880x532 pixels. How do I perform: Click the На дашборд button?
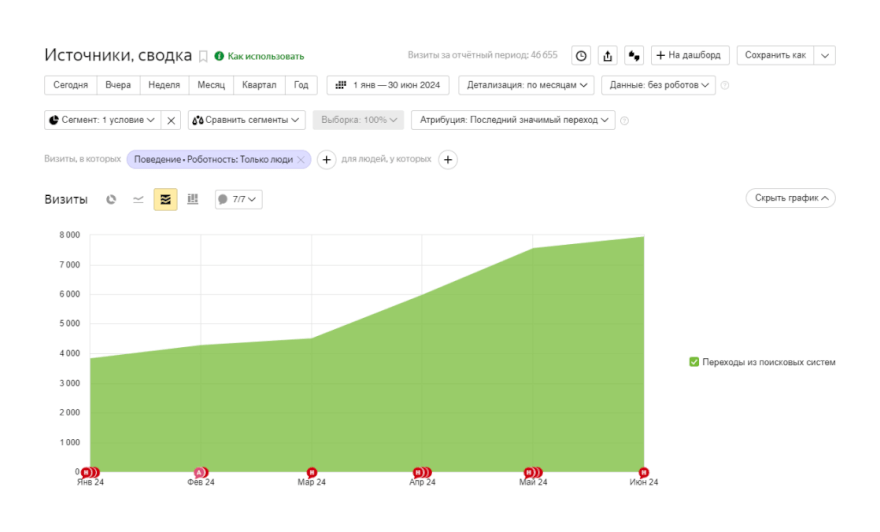click(x=690, y=55)
